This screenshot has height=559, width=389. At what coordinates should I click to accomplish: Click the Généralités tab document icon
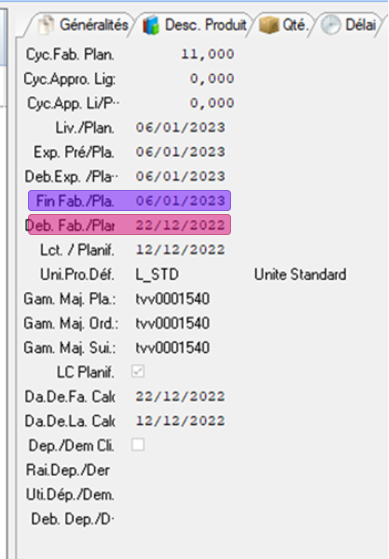46,25
